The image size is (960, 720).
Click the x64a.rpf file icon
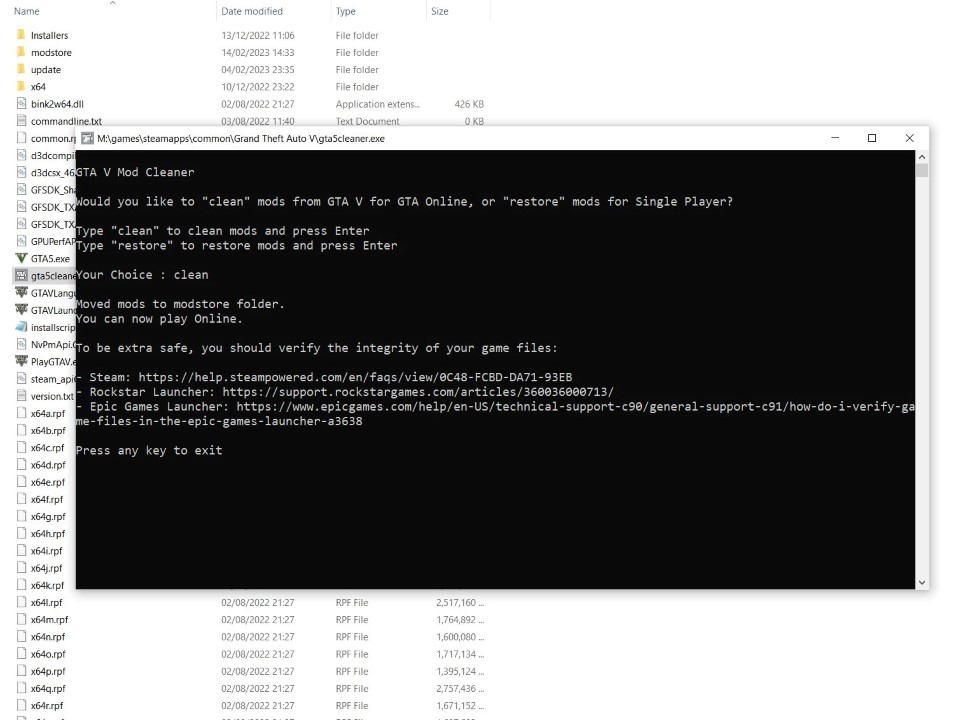[21, 413]
